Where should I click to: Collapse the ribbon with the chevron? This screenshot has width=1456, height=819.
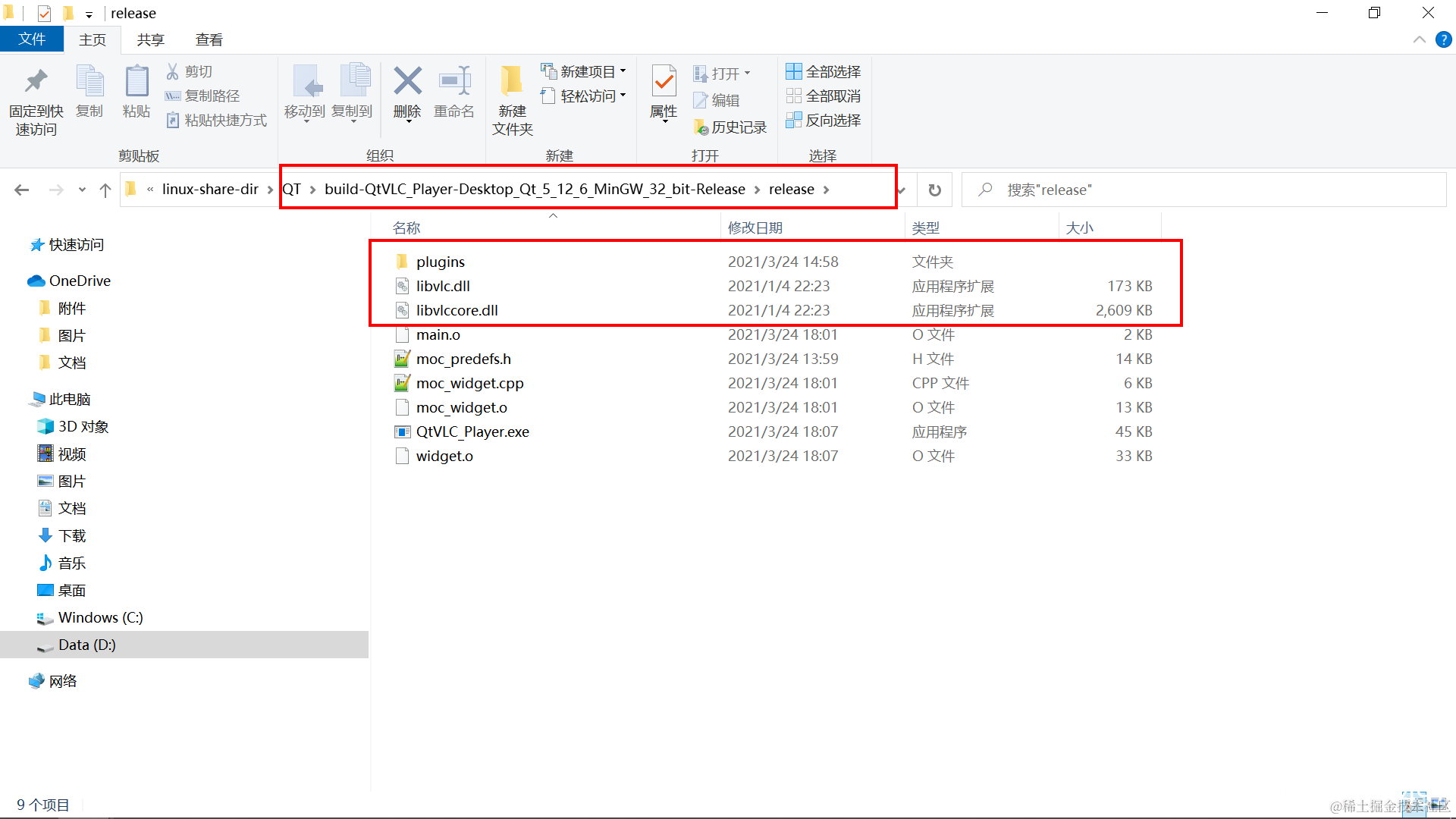(x=1419, y=39)
